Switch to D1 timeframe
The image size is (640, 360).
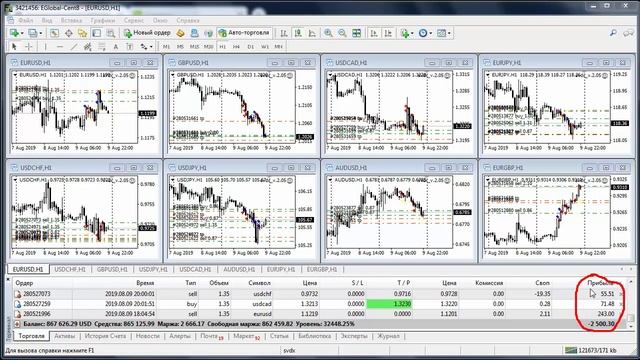coord(251,47)
